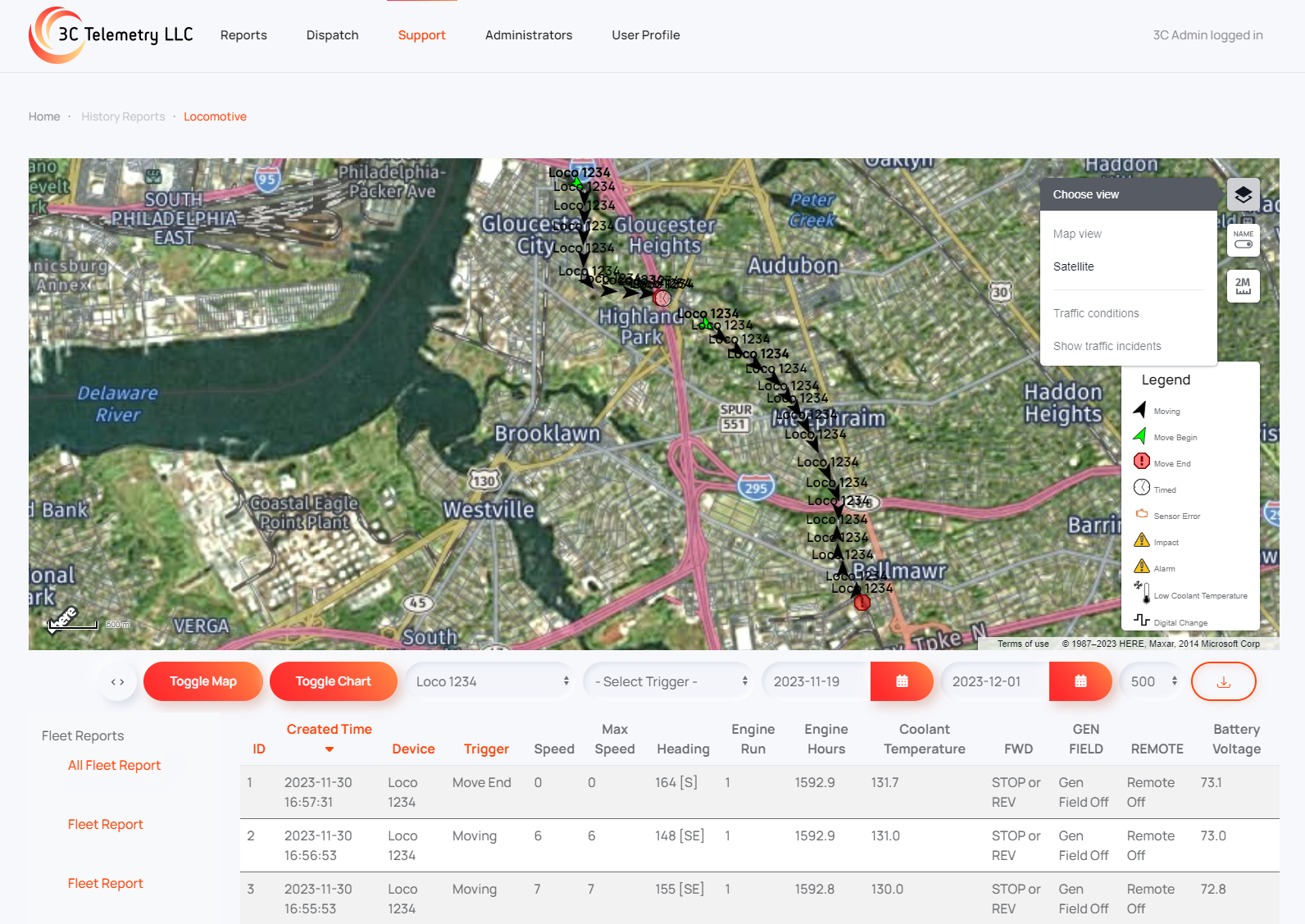This screenshot has width=1305, height=924.
Task: Click the code brackets collapse icon
Action: click(118, 681)
